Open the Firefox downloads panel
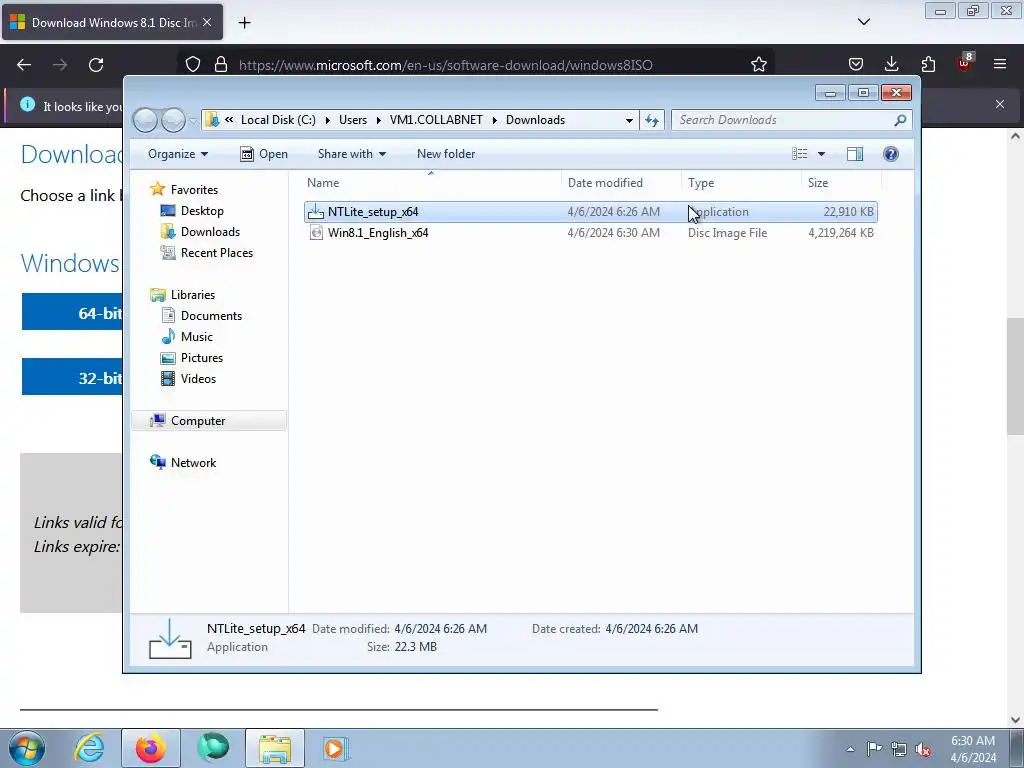Screen dimensions: 1024x768 click(891, 64)
